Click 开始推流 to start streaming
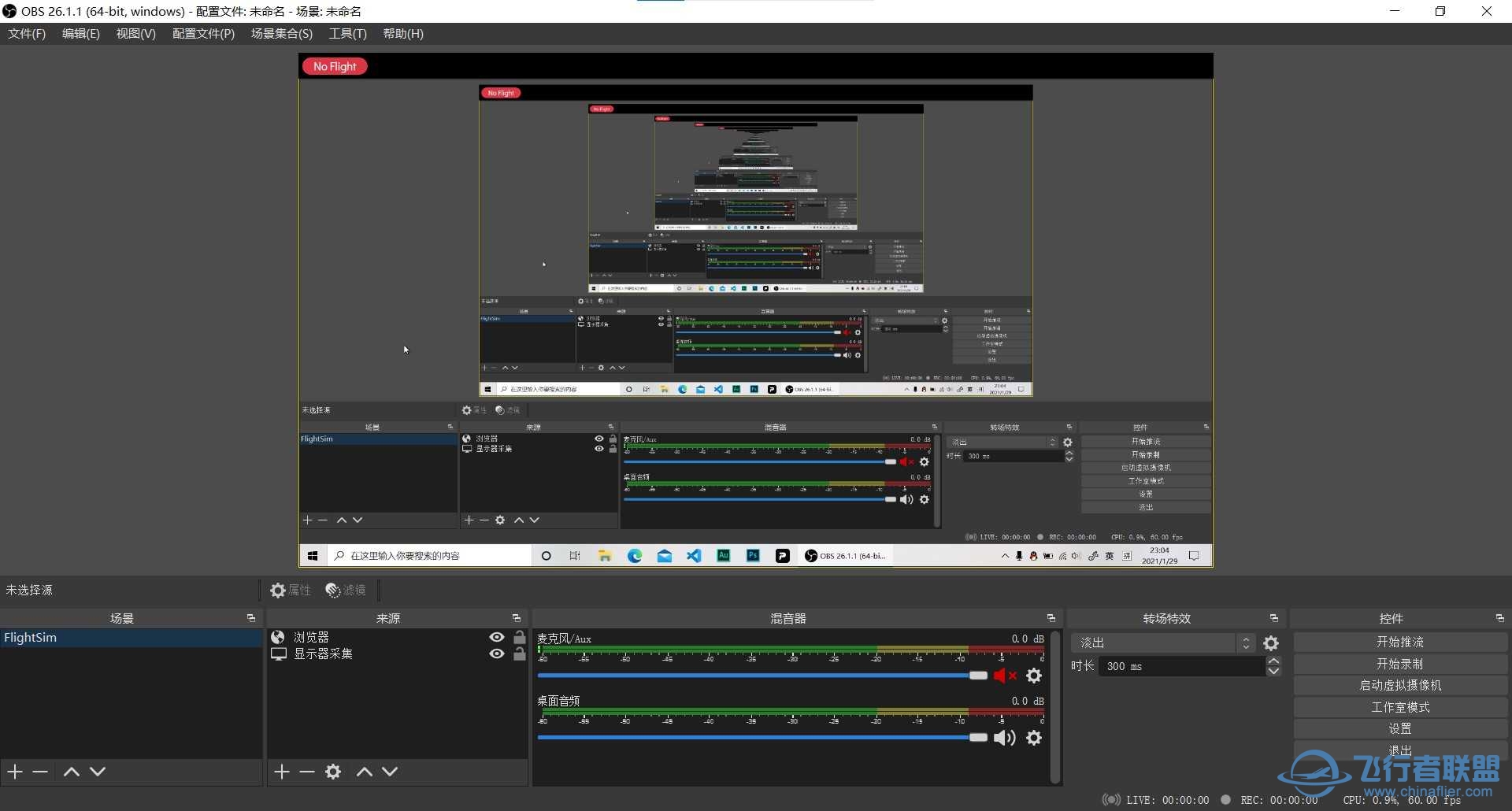1512x811 pixels. pyautogui.click(x=1400, y=643)
